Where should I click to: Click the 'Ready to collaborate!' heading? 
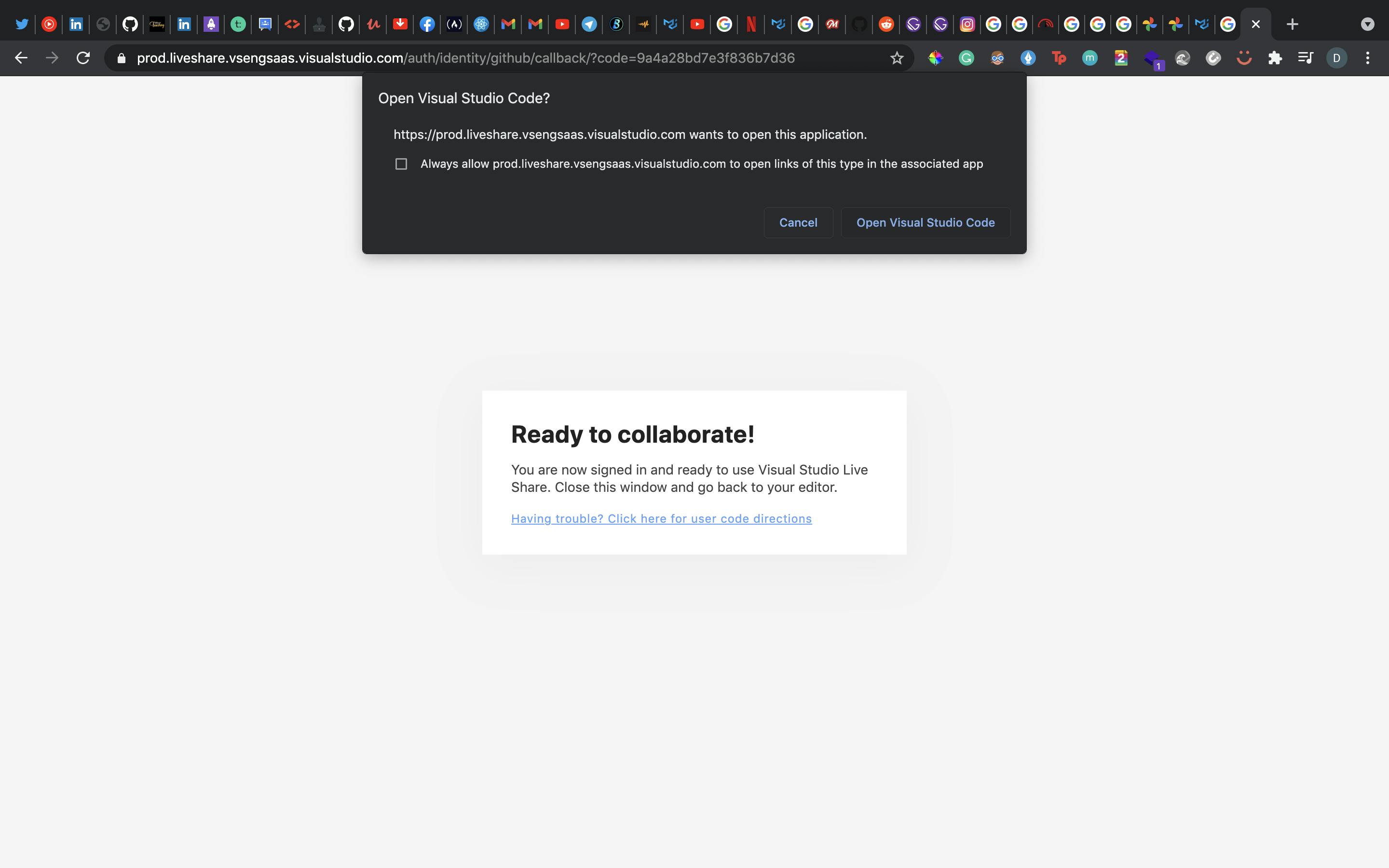pyautogui.click(x=632, y=434)
